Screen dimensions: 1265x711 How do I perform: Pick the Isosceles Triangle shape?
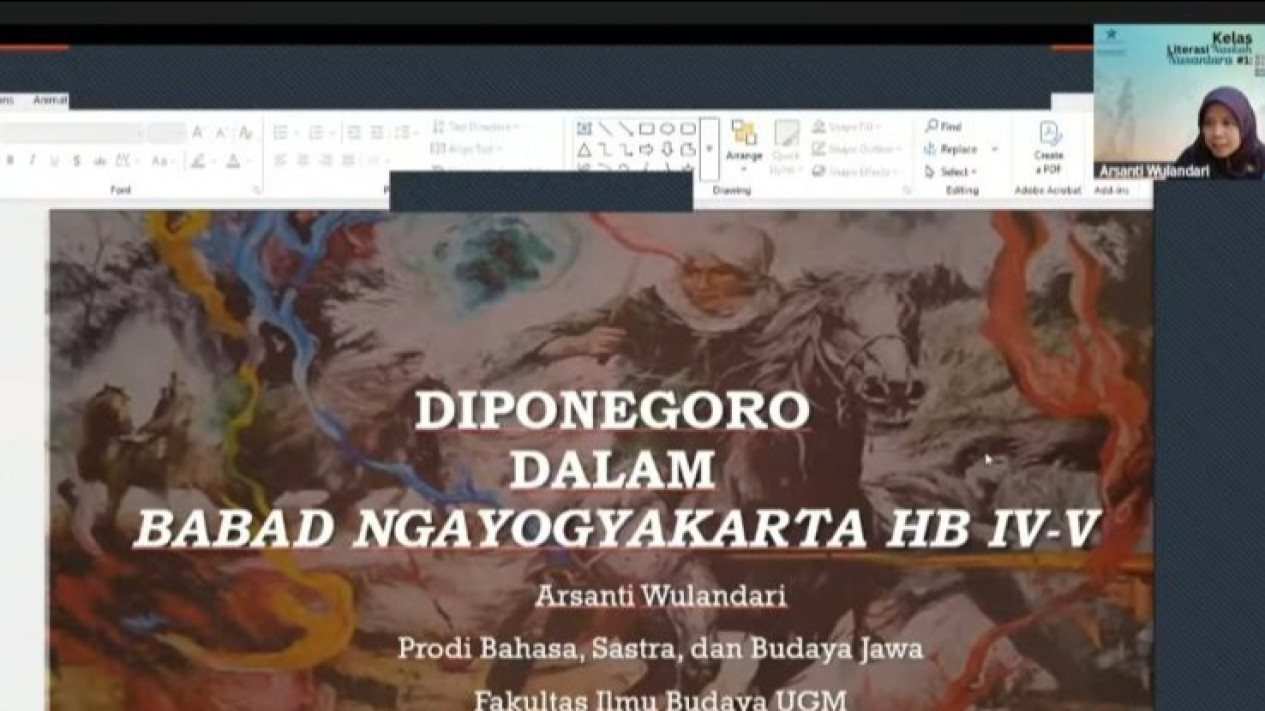[584, 150]
